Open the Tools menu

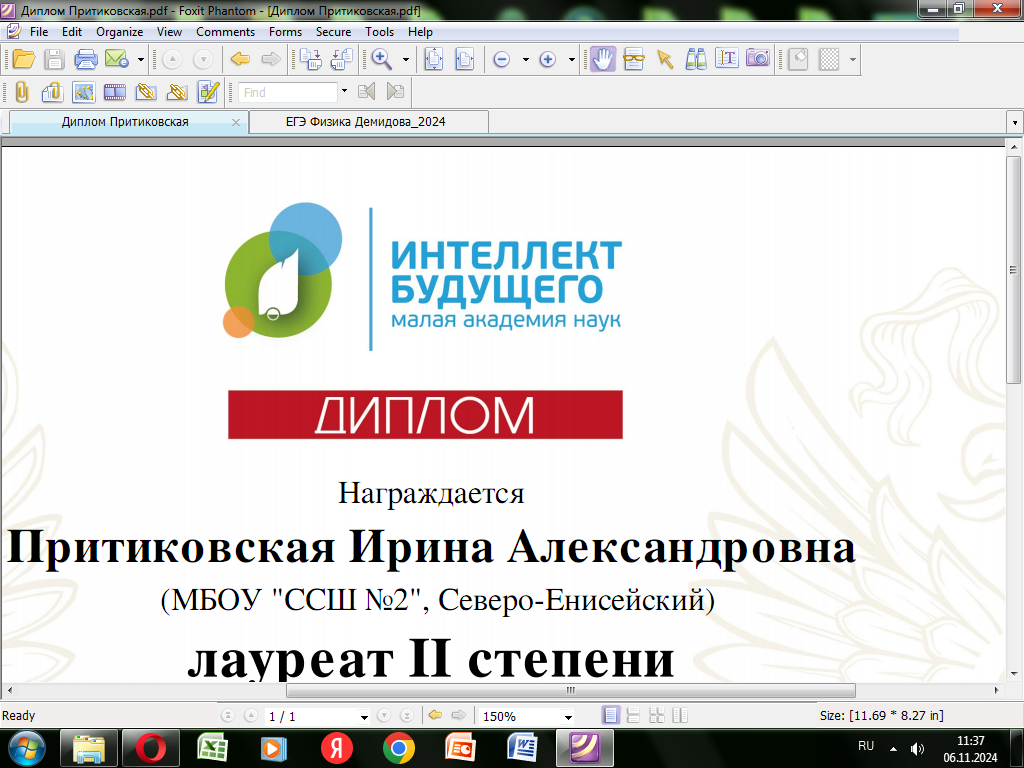tap(379, 31)
